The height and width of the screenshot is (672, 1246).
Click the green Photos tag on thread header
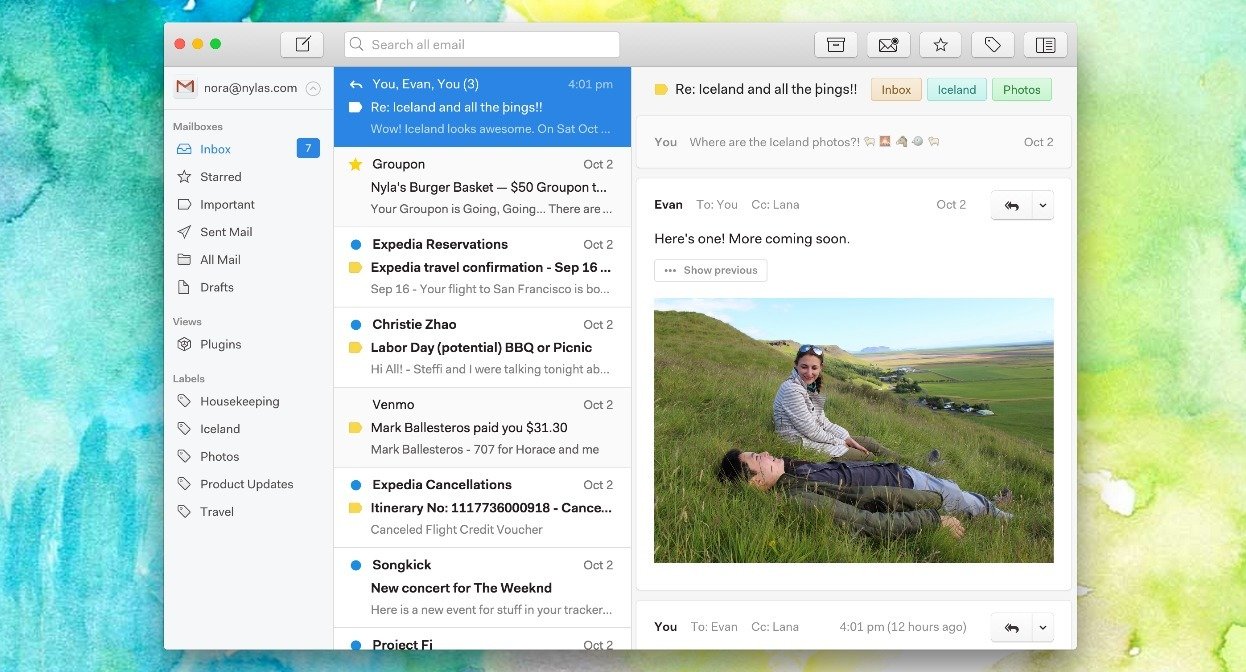pyautogui.click(x=1021, y=89)
